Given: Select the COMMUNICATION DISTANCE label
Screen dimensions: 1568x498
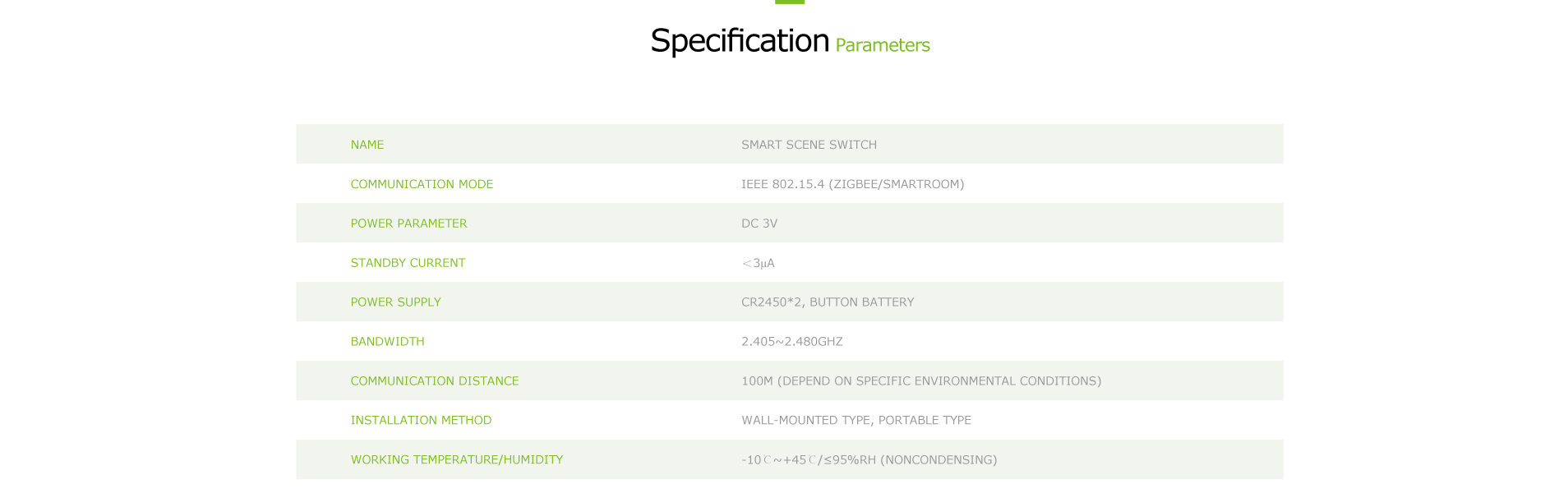Looking at the screenshot, I should coord(435,381).
